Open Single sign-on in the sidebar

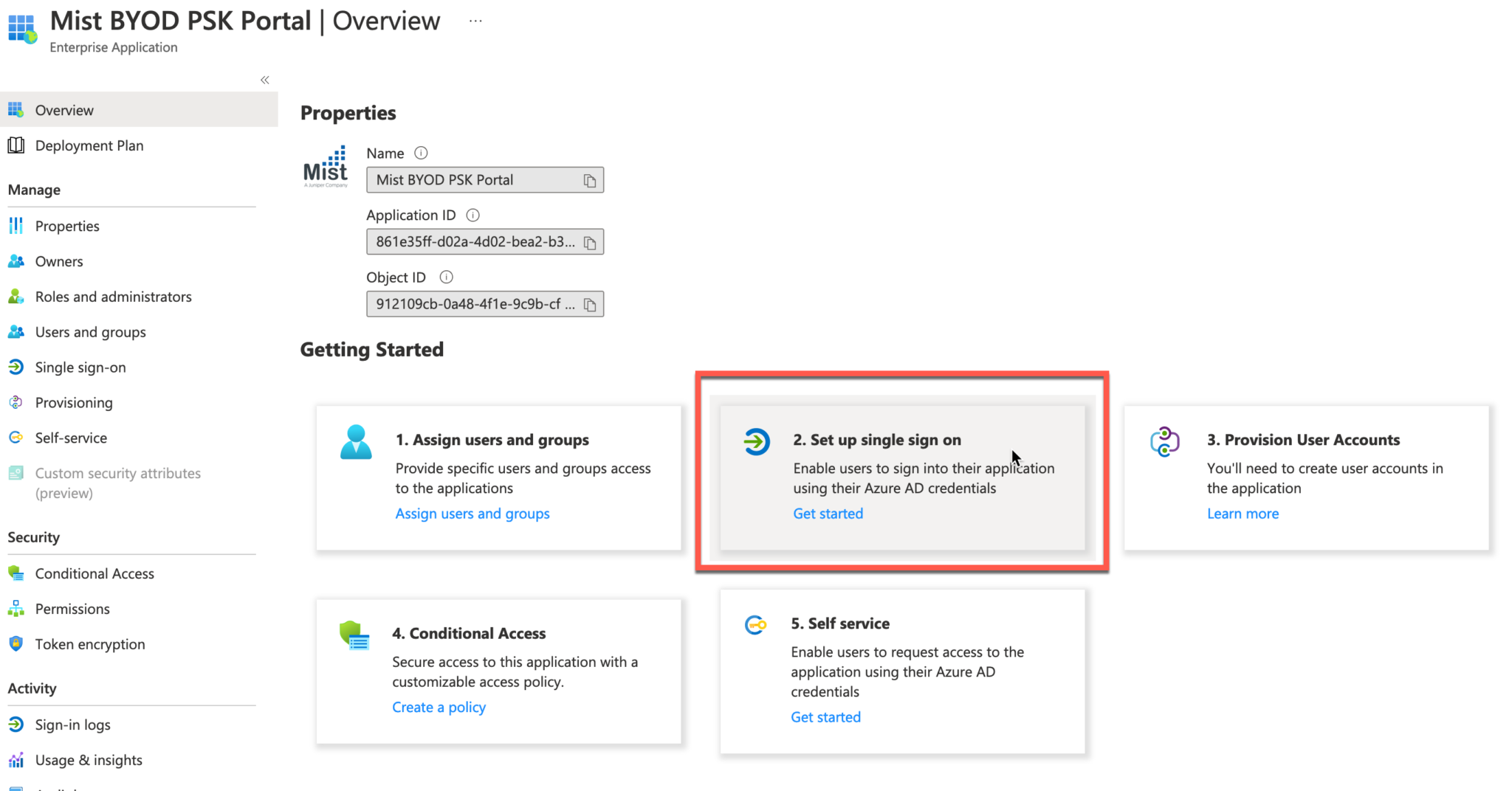coord(80,367)
